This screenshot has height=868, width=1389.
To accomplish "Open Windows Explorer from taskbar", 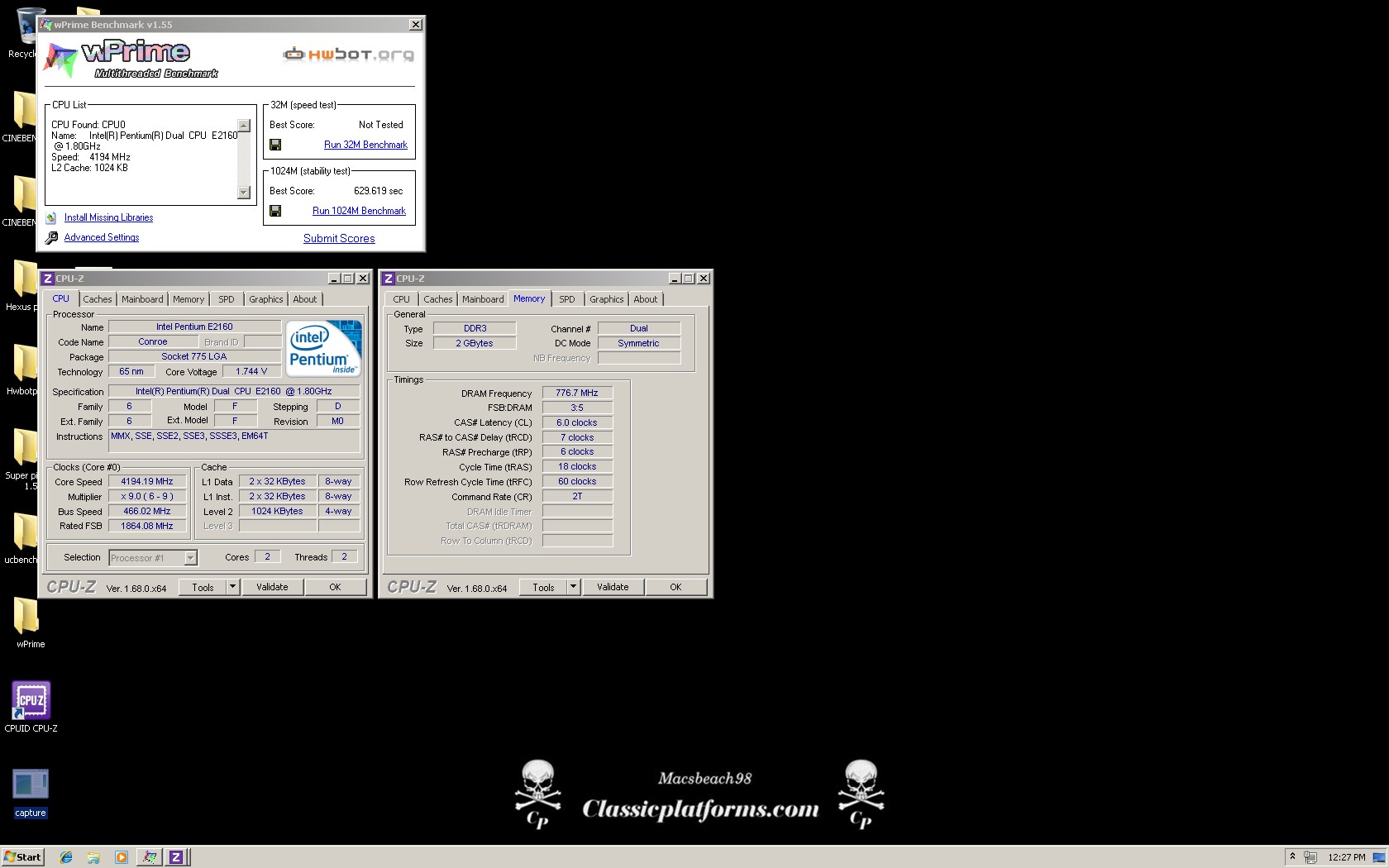I will [93, 857].
